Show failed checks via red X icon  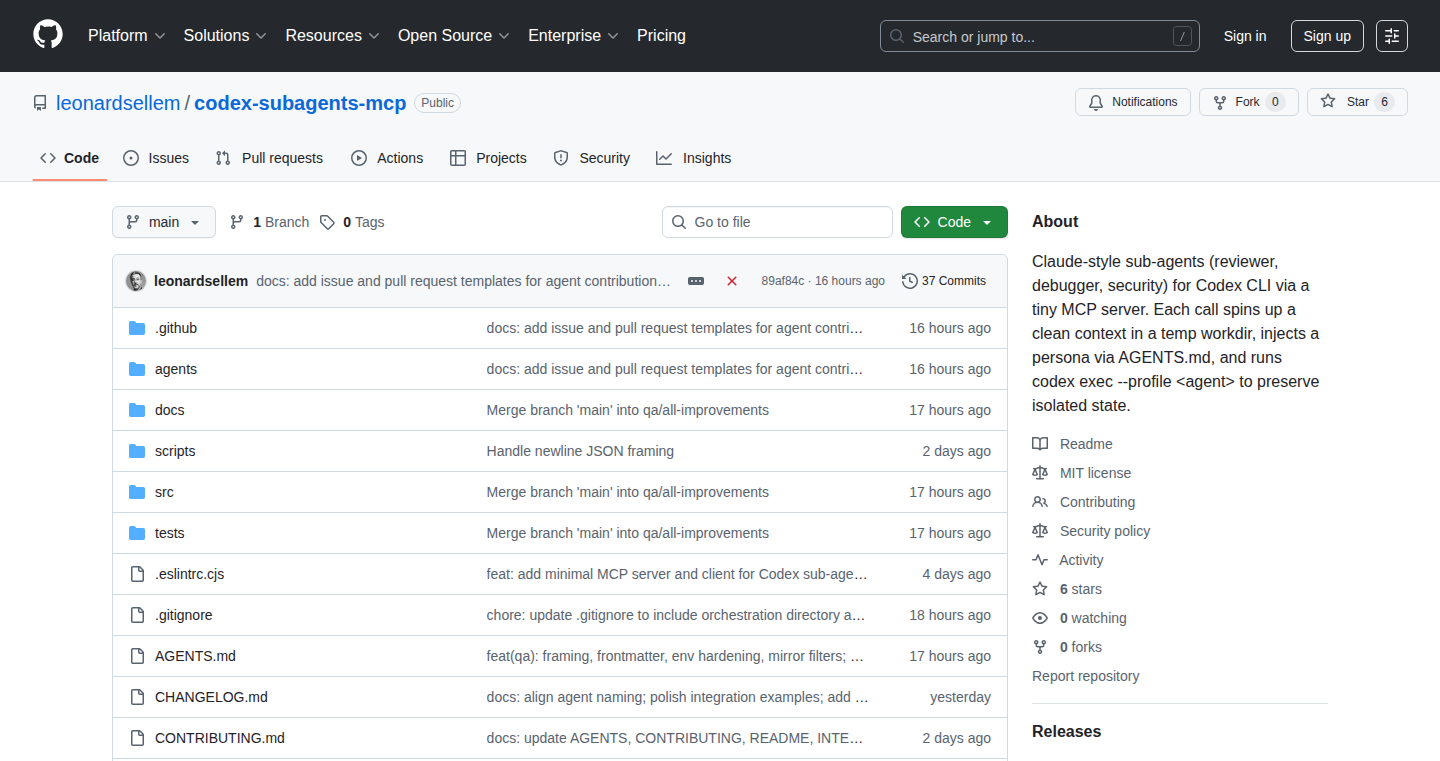pyautogui.click(x=732, y=281)
